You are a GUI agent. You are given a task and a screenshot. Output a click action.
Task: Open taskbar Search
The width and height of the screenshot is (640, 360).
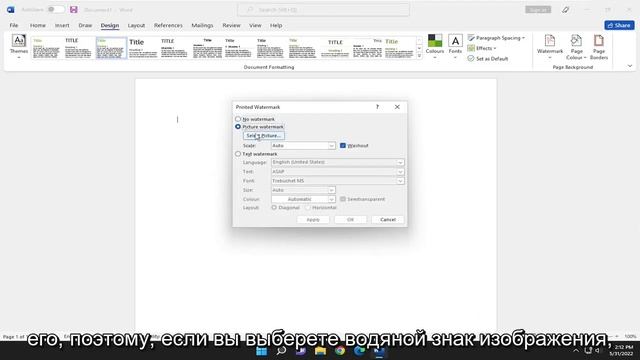pyautogui.click(x=281, y=351)
